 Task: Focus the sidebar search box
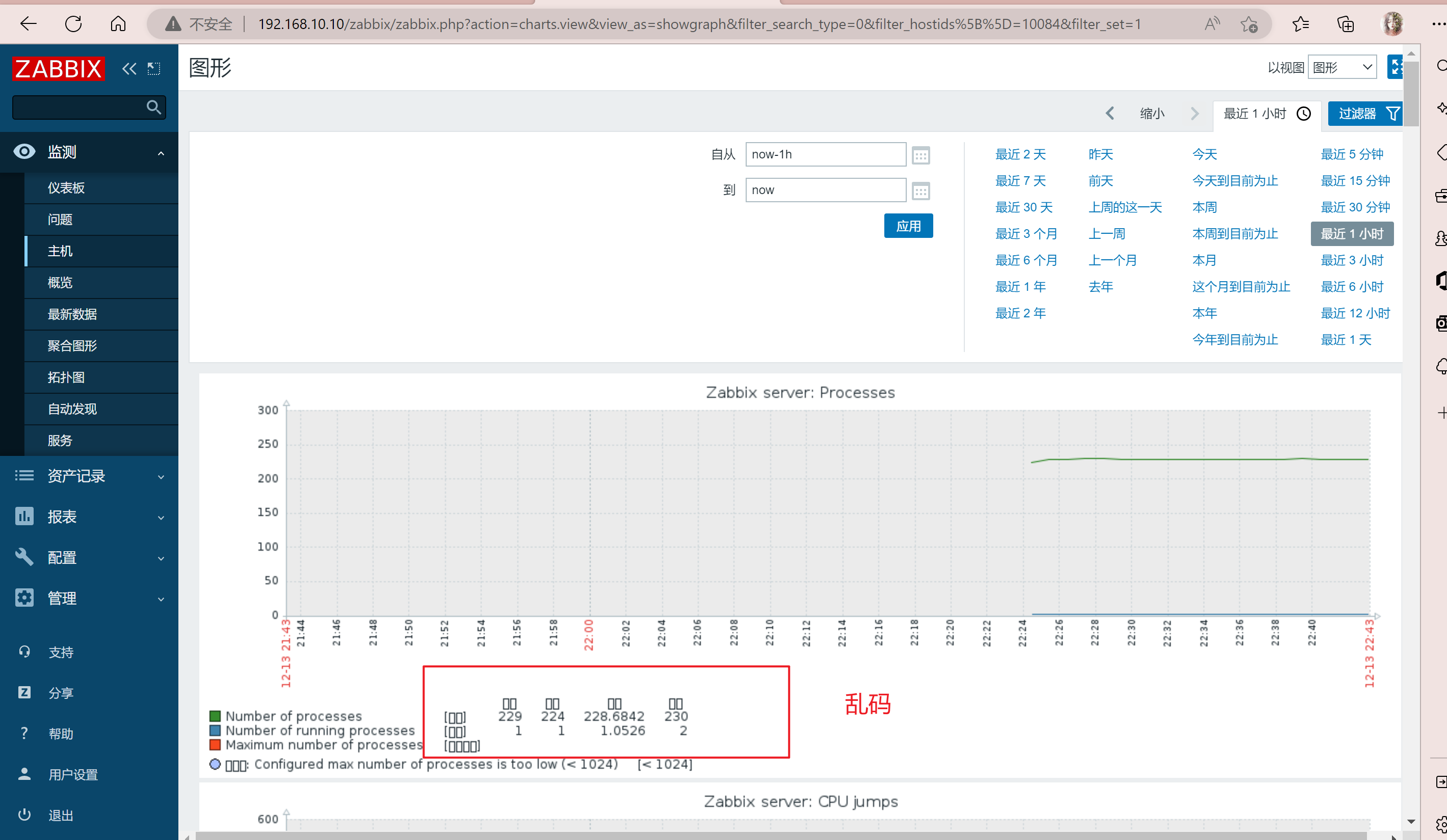pos(89,107)
